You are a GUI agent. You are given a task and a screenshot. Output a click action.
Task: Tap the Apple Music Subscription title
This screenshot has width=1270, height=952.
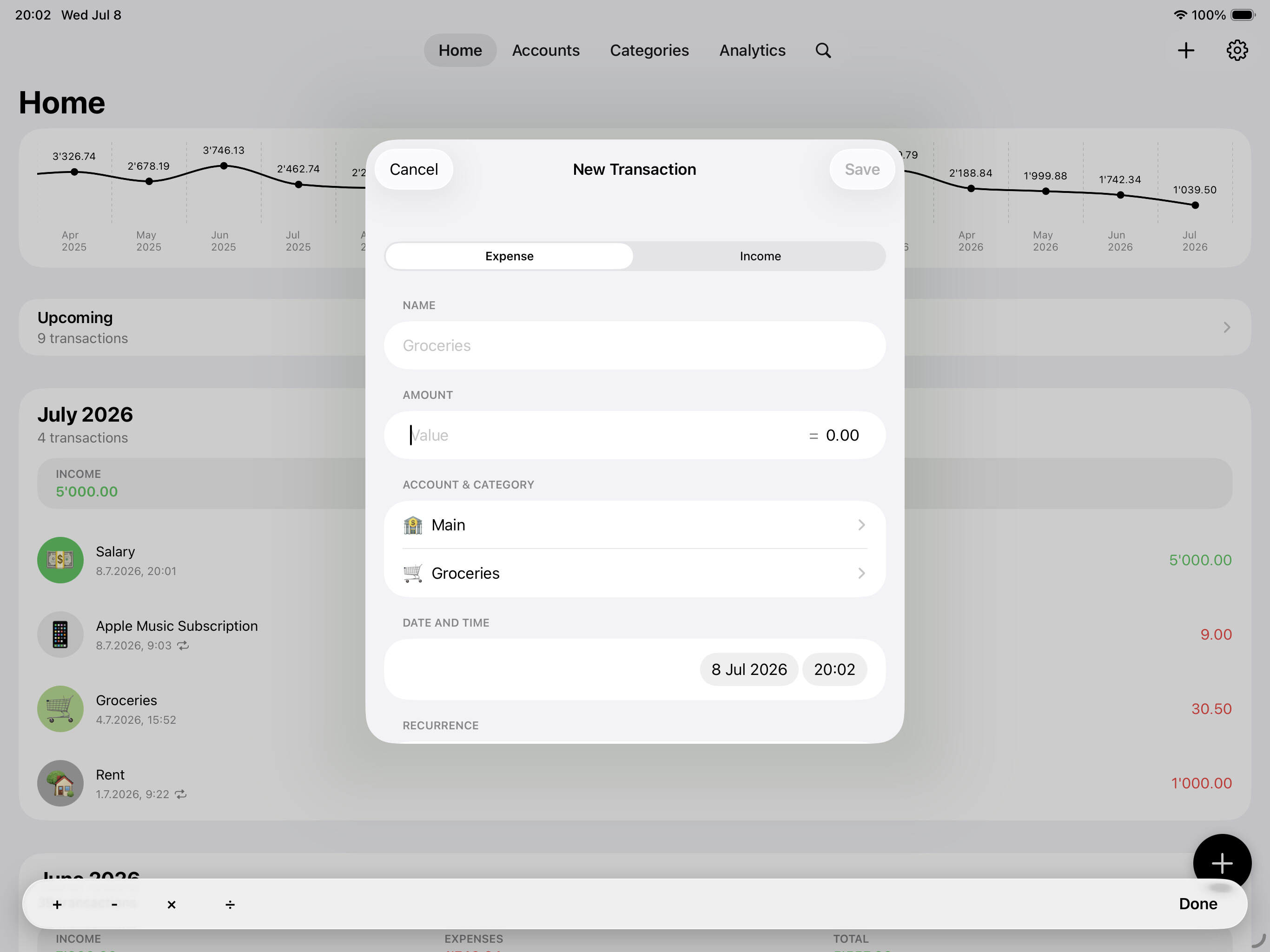pos(177,626)
